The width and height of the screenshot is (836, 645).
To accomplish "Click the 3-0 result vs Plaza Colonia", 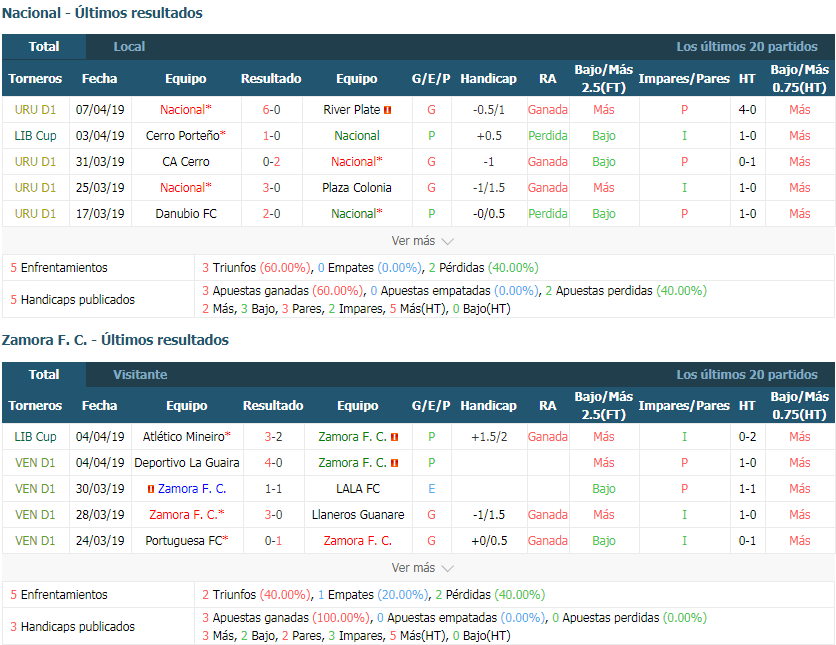I will click(271, 188).
